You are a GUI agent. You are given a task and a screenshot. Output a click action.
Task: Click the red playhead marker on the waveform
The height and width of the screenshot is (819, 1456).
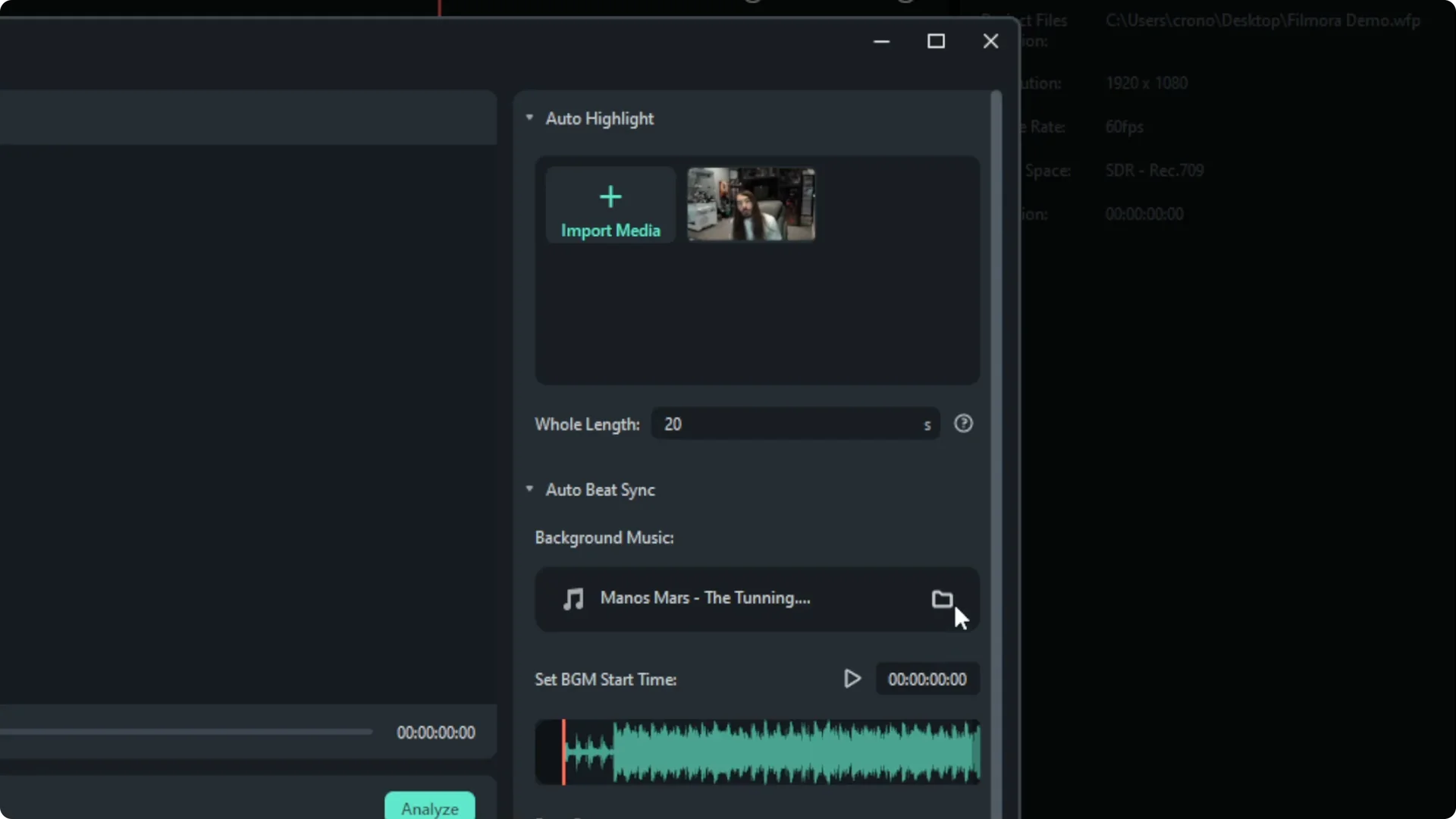[x=564, y=752]
